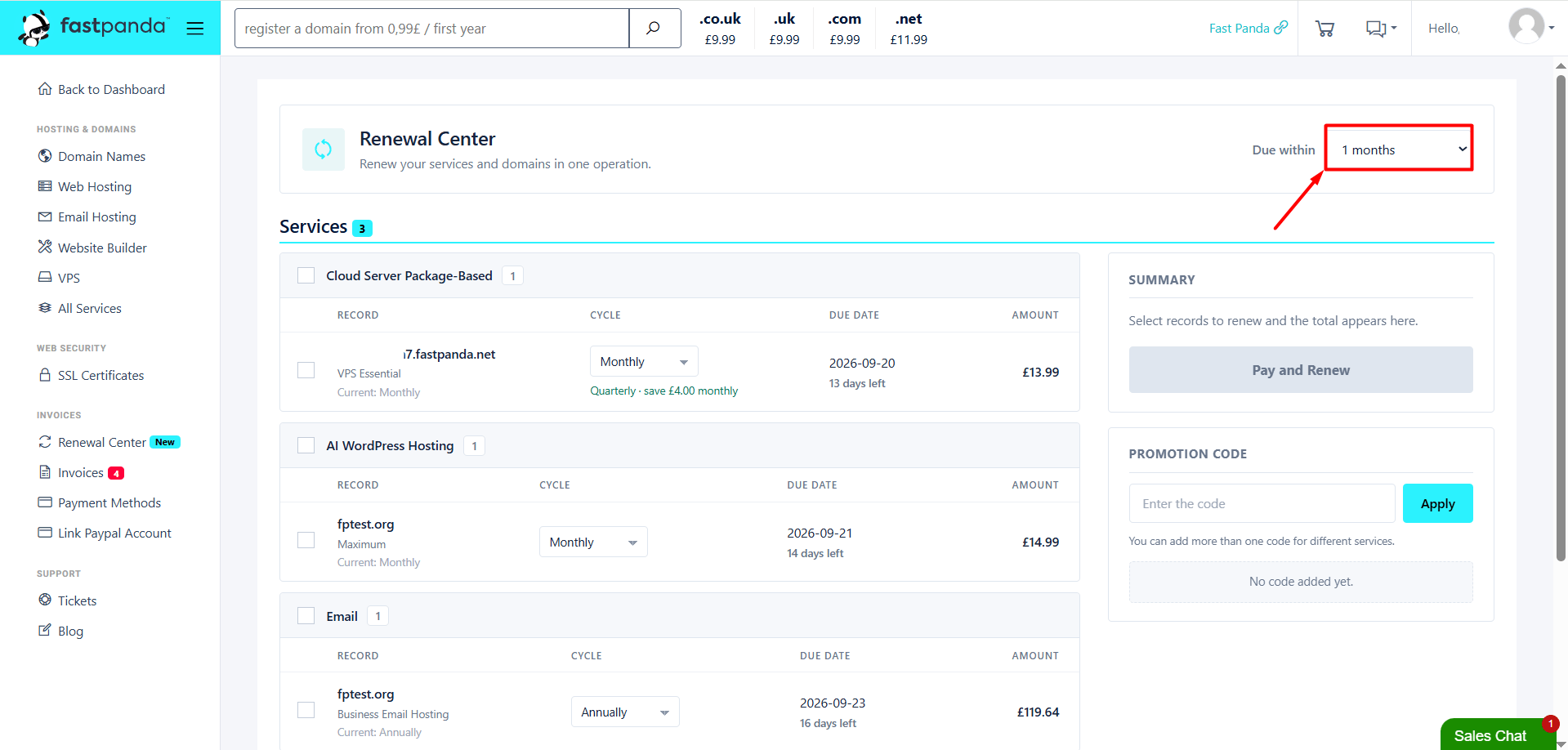Image resolution: width=1568 pixels, height=750 pixels.
Task: Click the Website Builder tools icon
Action: (45, 247)
